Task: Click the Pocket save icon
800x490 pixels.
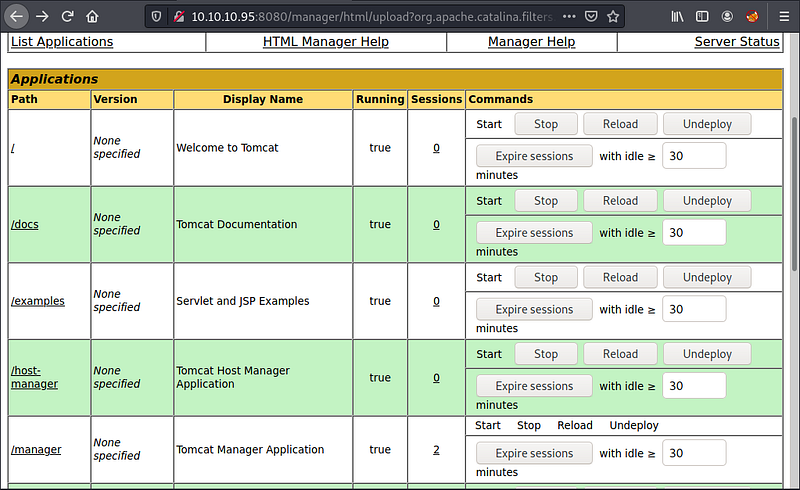Action: [591, 17]
